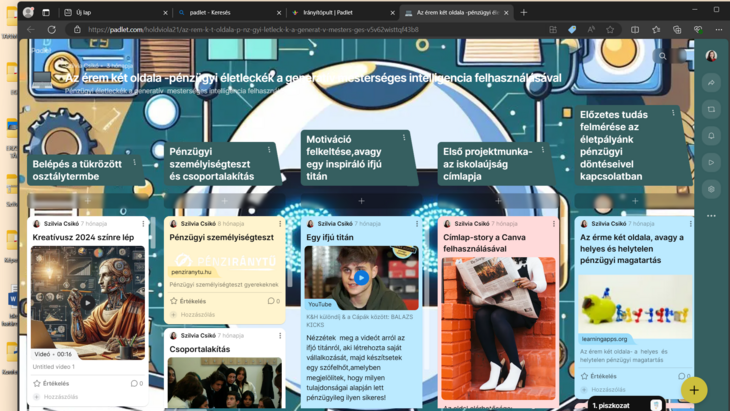Open Edge settings and more menu
This screenshot has height=411, width=730.
pyautogui.click(x=719, y=29)
